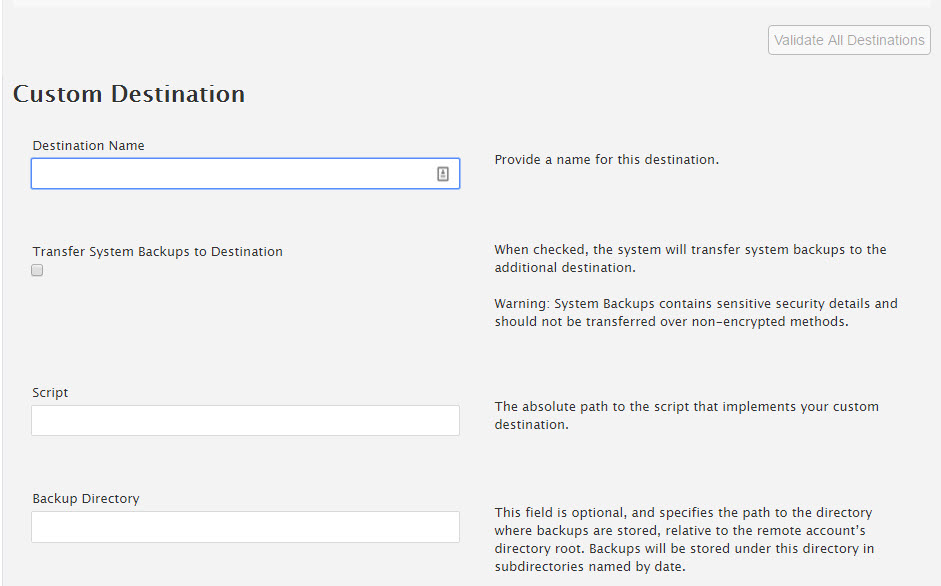941x586 pixels.
Task: Click the Validate All Destinations button
Action: pos(849,40)
